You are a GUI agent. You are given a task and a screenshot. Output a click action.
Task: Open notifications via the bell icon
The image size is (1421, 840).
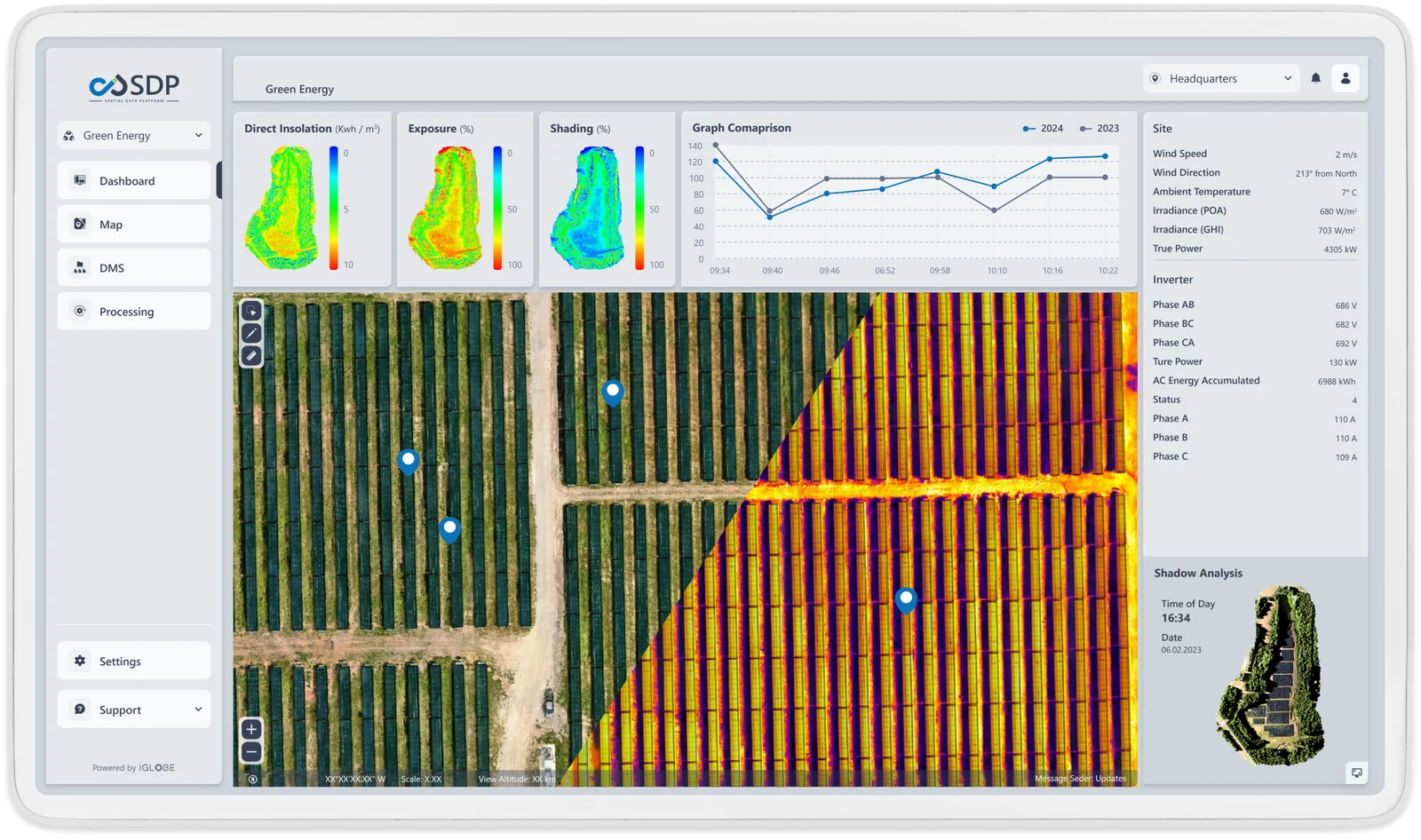1315,78
